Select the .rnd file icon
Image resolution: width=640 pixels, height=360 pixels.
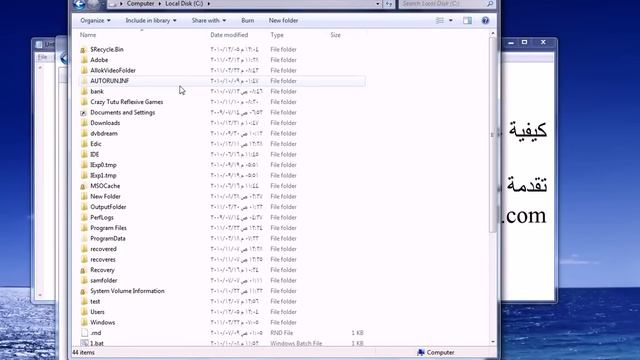84,333
